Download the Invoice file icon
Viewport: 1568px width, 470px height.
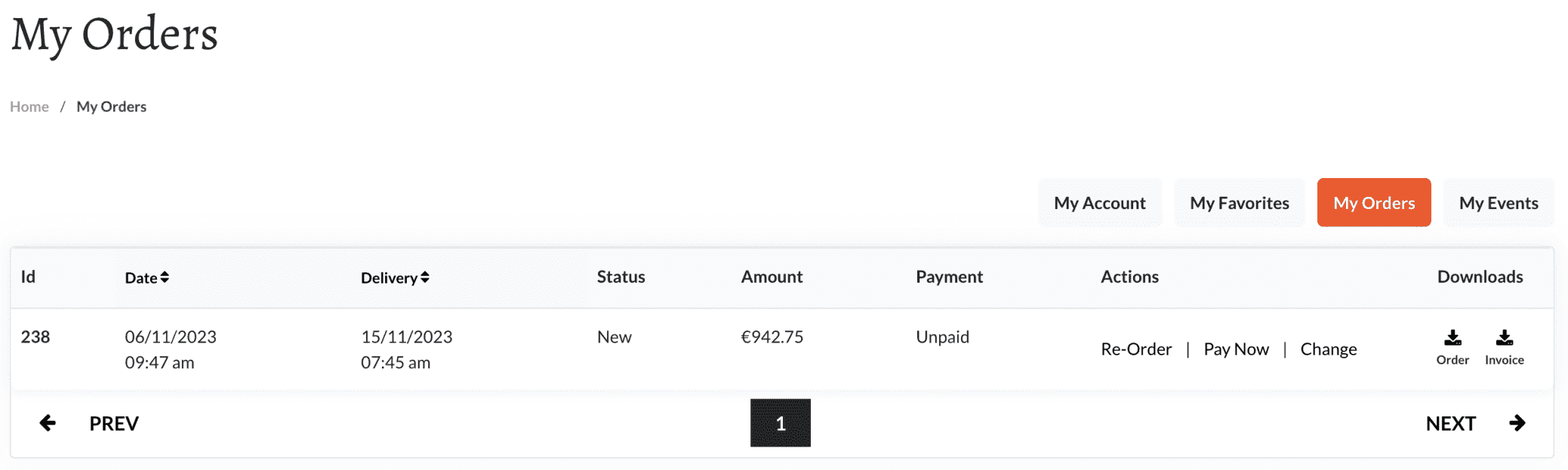point(1504,338)
